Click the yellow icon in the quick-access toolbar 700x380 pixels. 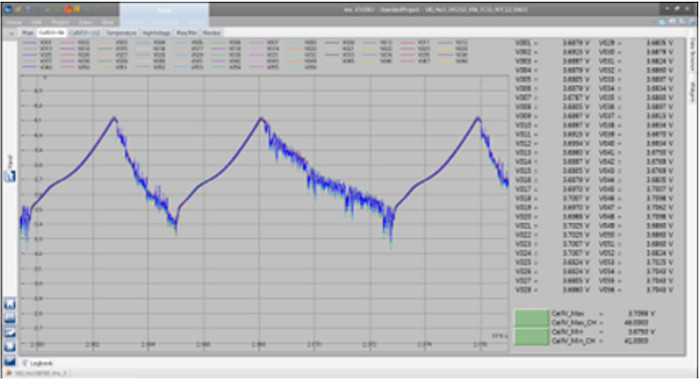[77, 9]
